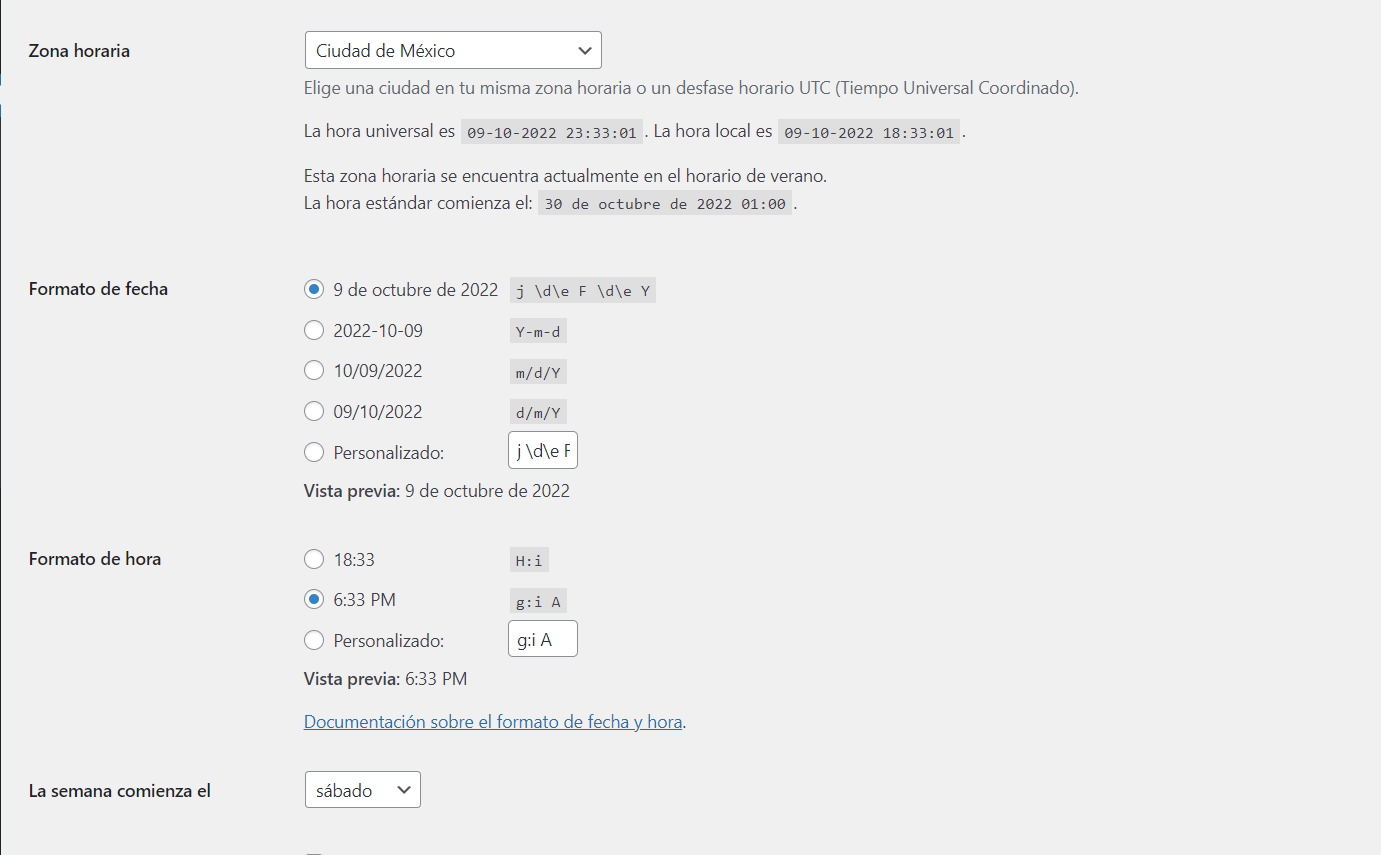Click the Y-m-d format code

coord(538,332)
